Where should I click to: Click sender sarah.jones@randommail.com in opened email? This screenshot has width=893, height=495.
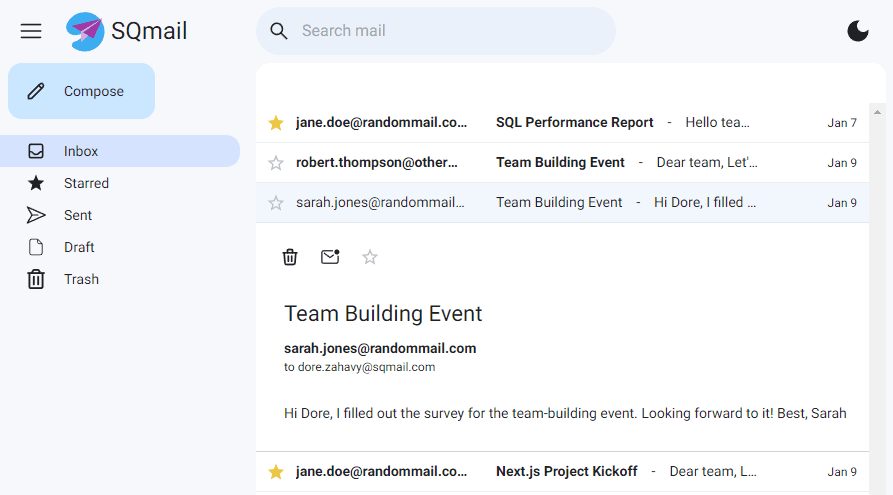tap(380, 348)
